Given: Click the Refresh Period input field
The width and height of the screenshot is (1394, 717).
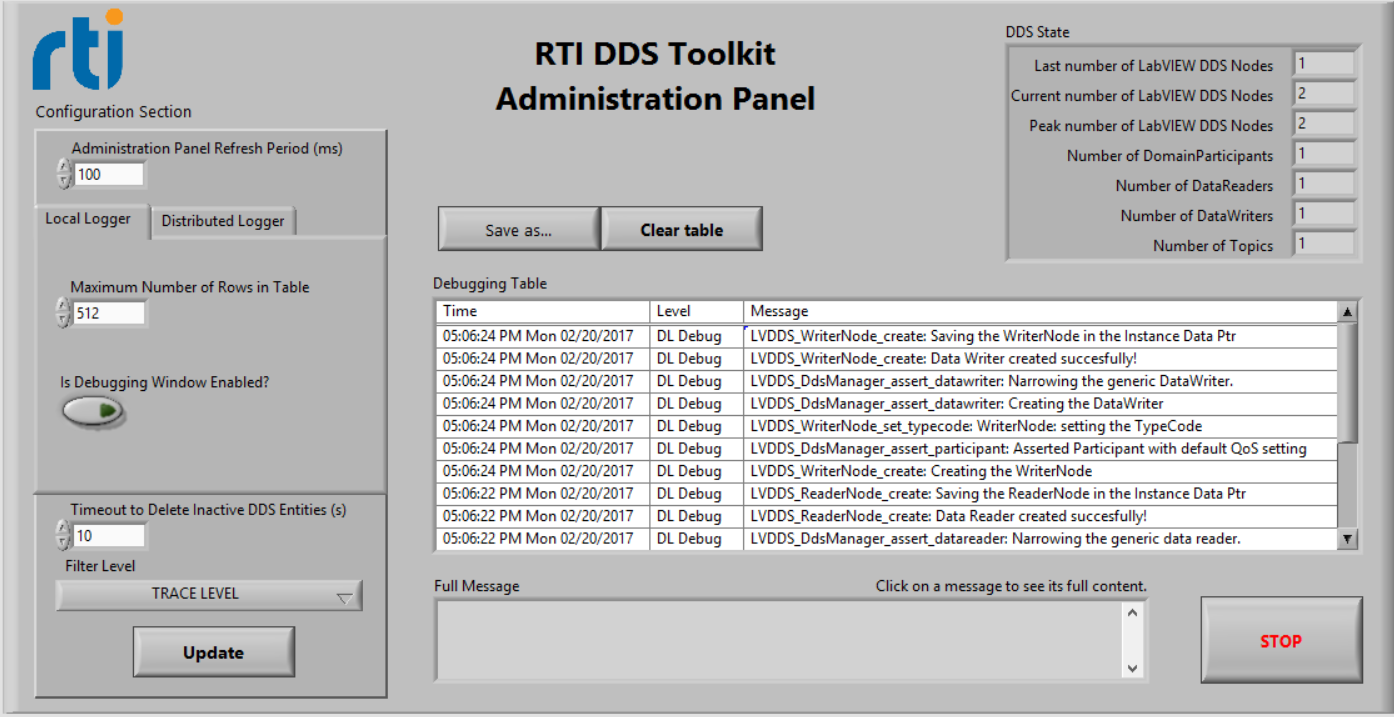Looking at the screenshot, I should [110, 173].
